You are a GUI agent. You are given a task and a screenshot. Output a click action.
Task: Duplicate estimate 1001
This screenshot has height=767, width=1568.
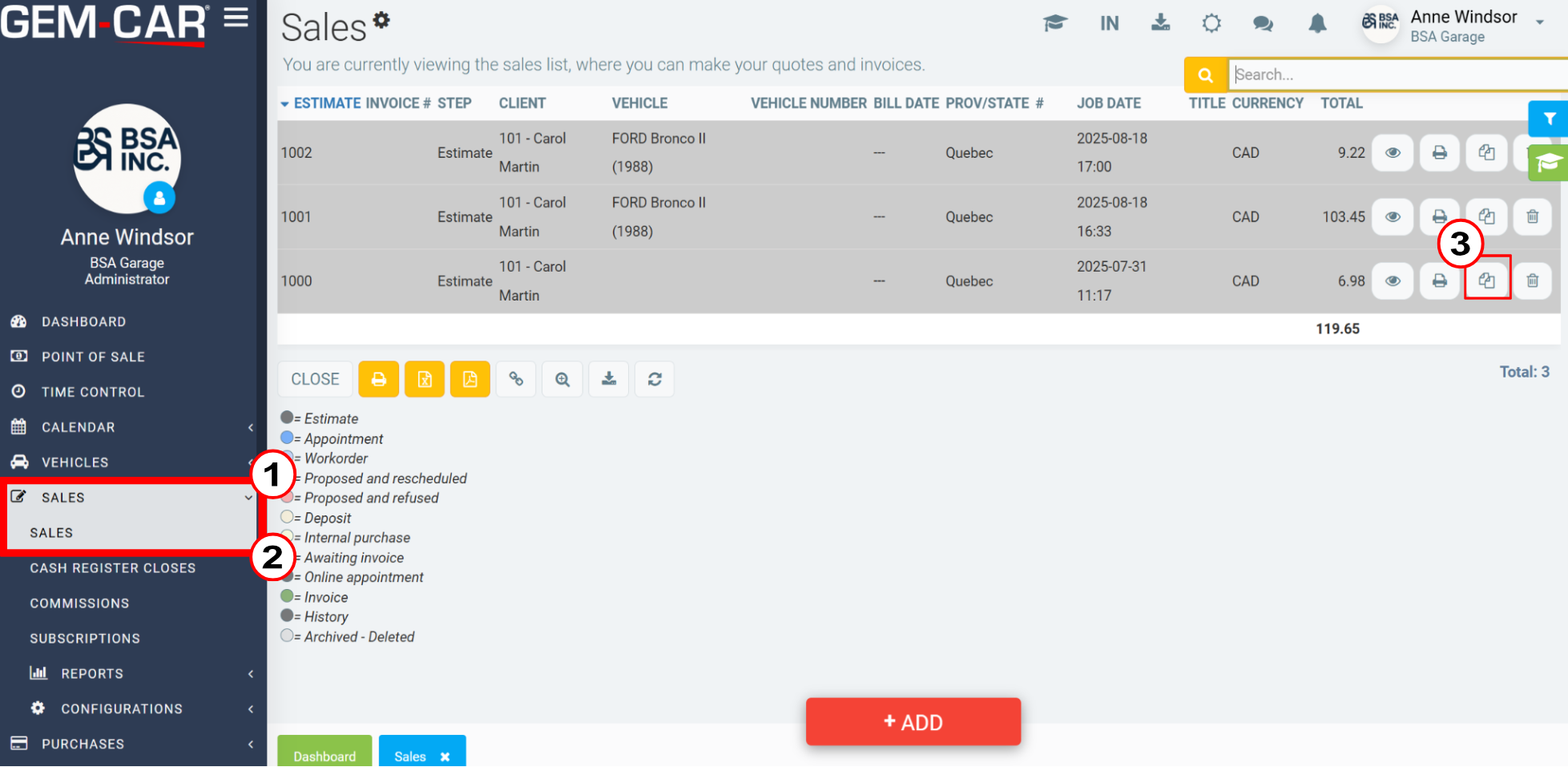(x=1486, y=216)
